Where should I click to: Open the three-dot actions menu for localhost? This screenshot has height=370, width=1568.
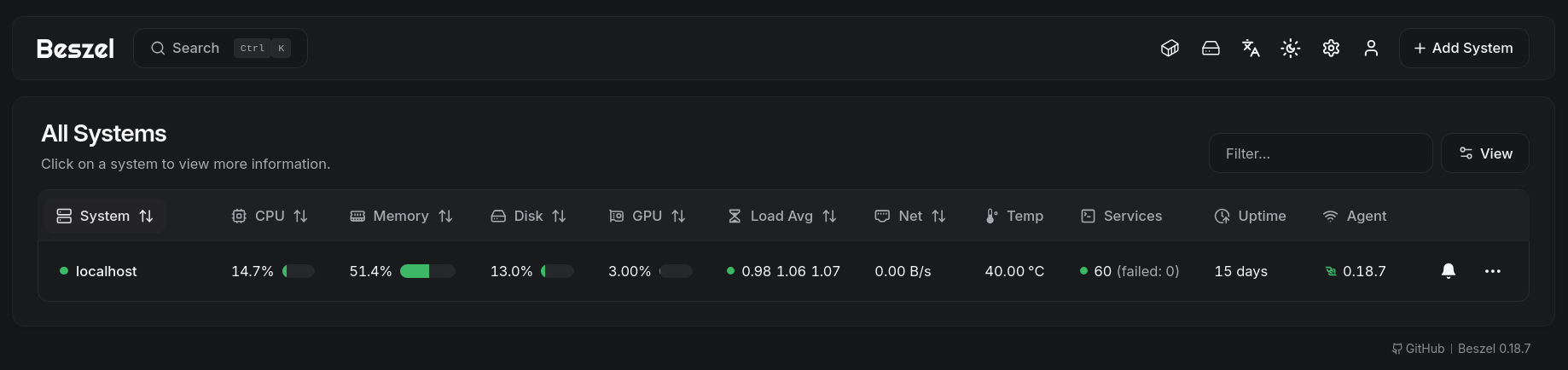1492,271
